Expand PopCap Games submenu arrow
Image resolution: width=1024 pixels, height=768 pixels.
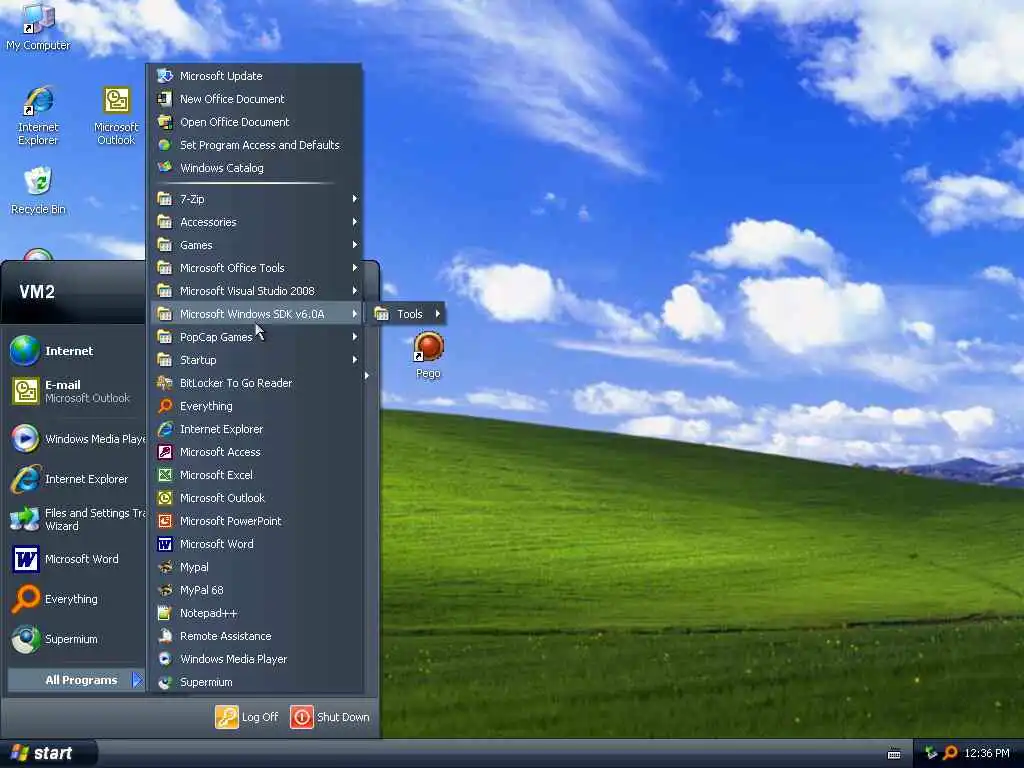pos(355,337)
